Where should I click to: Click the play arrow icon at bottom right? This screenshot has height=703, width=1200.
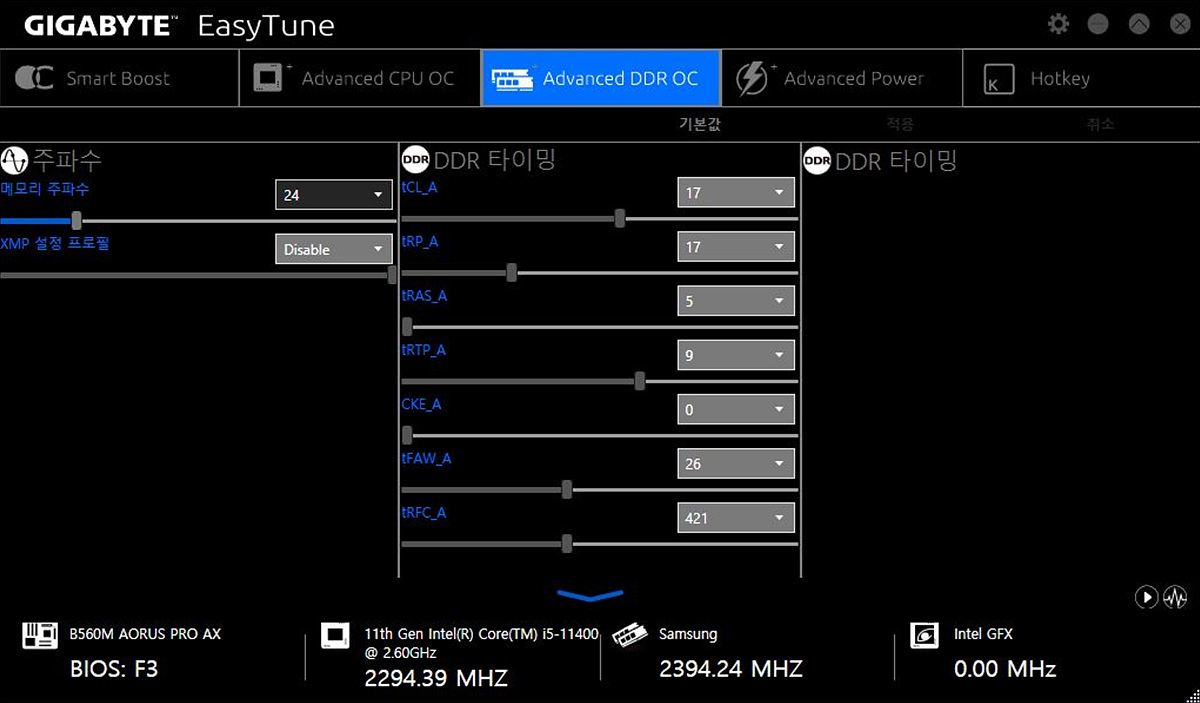coord(1146,597)
